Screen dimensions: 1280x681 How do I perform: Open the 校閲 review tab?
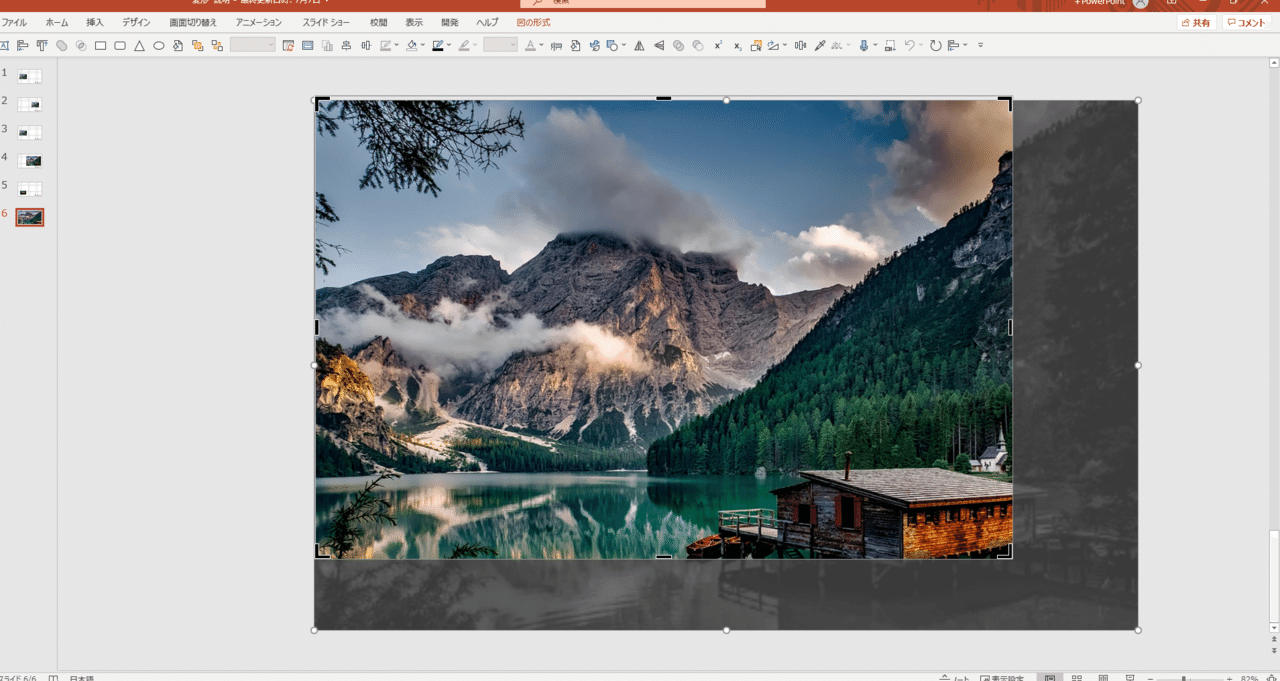(378, 22)
